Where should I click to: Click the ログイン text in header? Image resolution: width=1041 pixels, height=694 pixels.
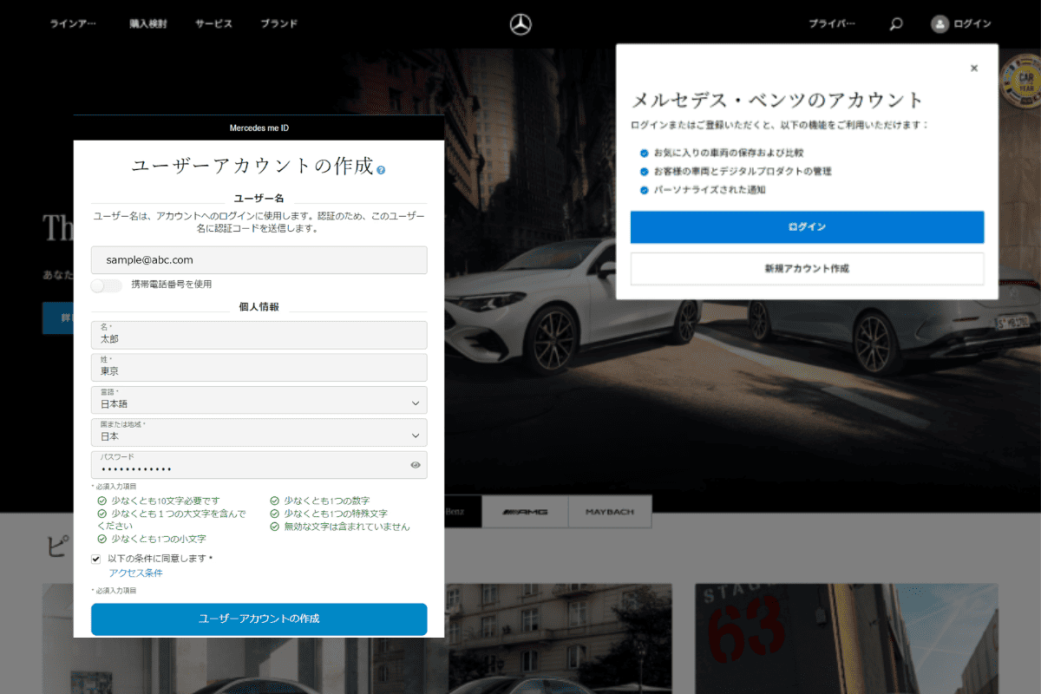tap(973, 24)
